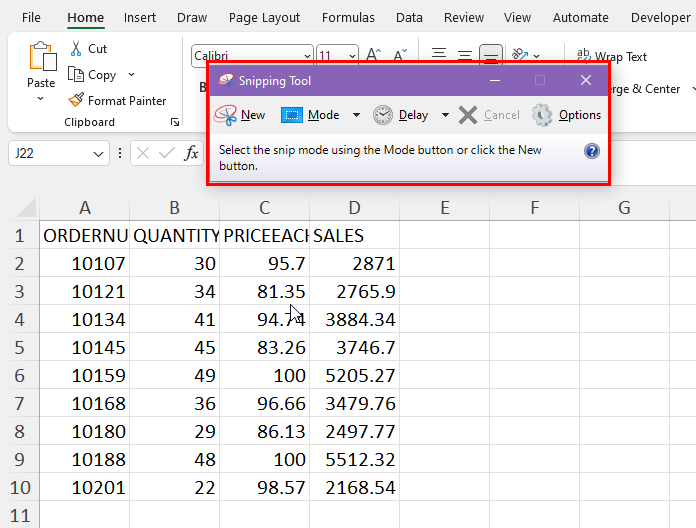The width and height of the screenshot is (696, 528).
Task: Click New snip scissors button in Snipping Tool
Action: coord(240,115)
